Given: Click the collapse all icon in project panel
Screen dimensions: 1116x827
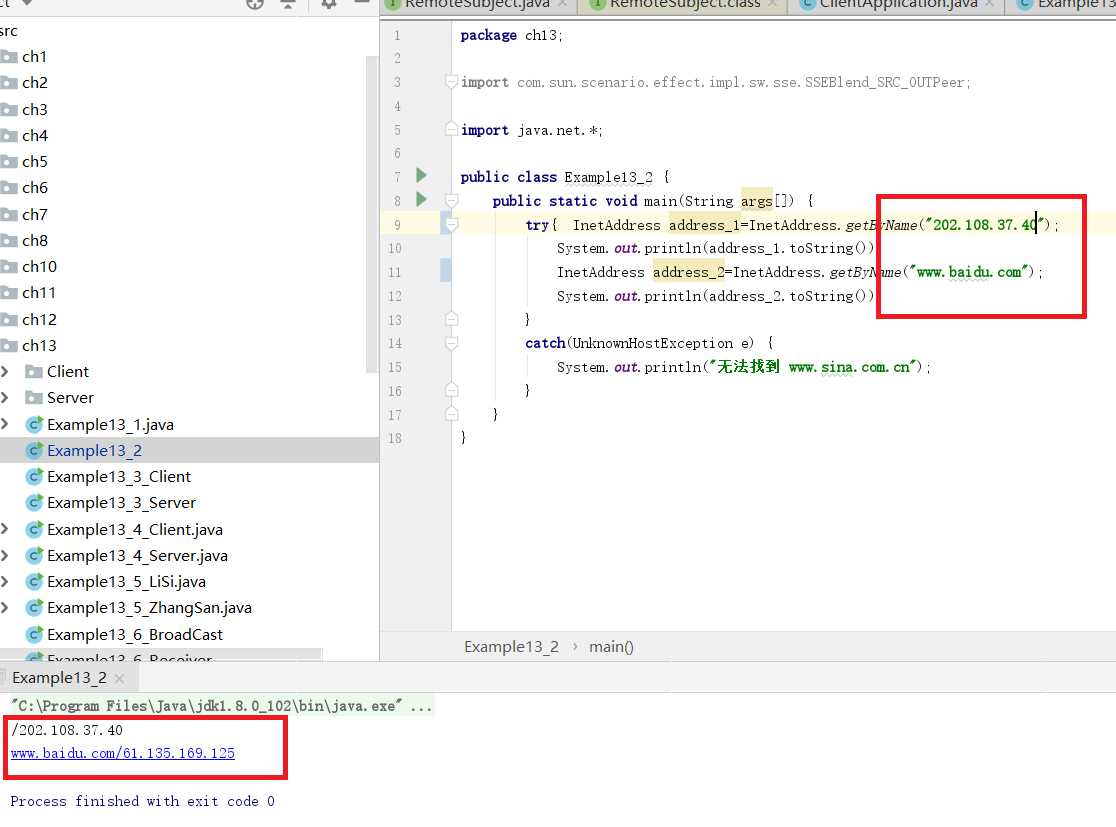Looking at the screenshot, I should pos(288,4).
